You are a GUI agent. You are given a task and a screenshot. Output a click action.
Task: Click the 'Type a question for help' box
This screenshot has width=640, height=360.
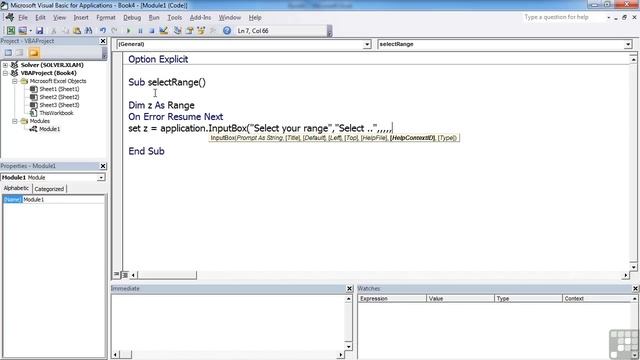point(563,17)
